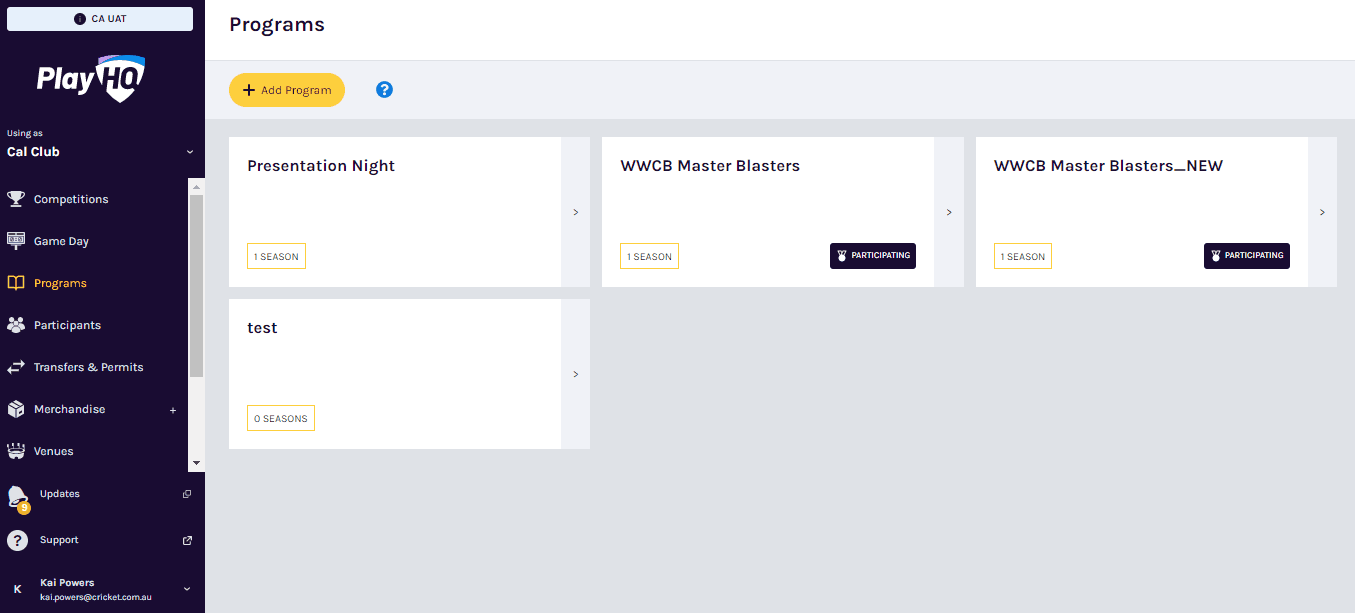Image resolution: width=1355 pixels, height=613 pixels.
Task: Click the Competitions trophy icon
Action: (16, 199)
